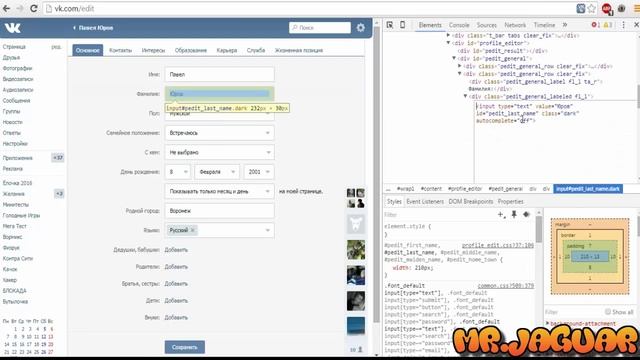
Task: Open the DevTools three-dot menu
Action: pyautogui.click(x=623, y=25)
